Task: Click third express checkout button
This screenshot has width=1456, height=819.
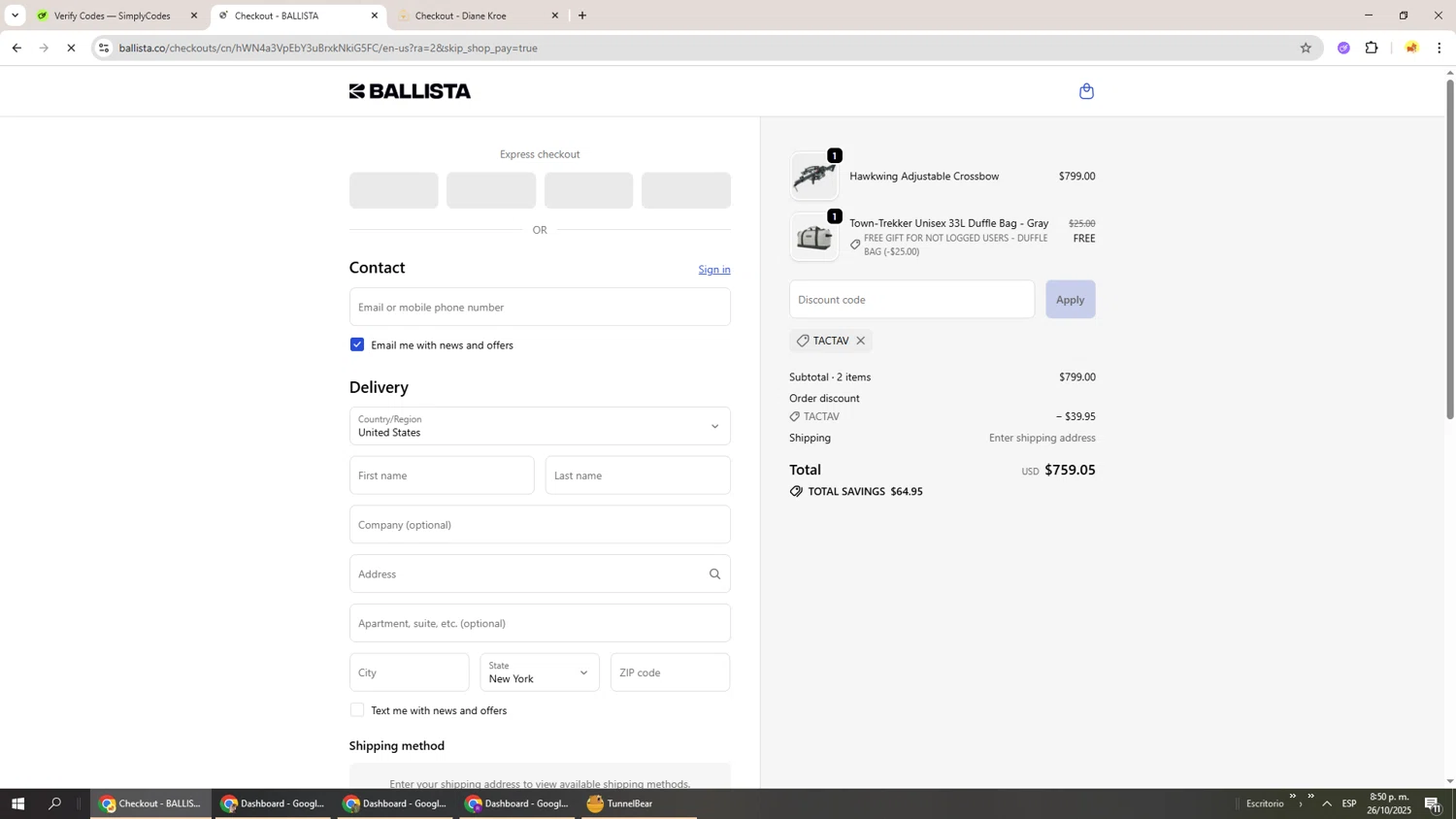Action: 588,190
